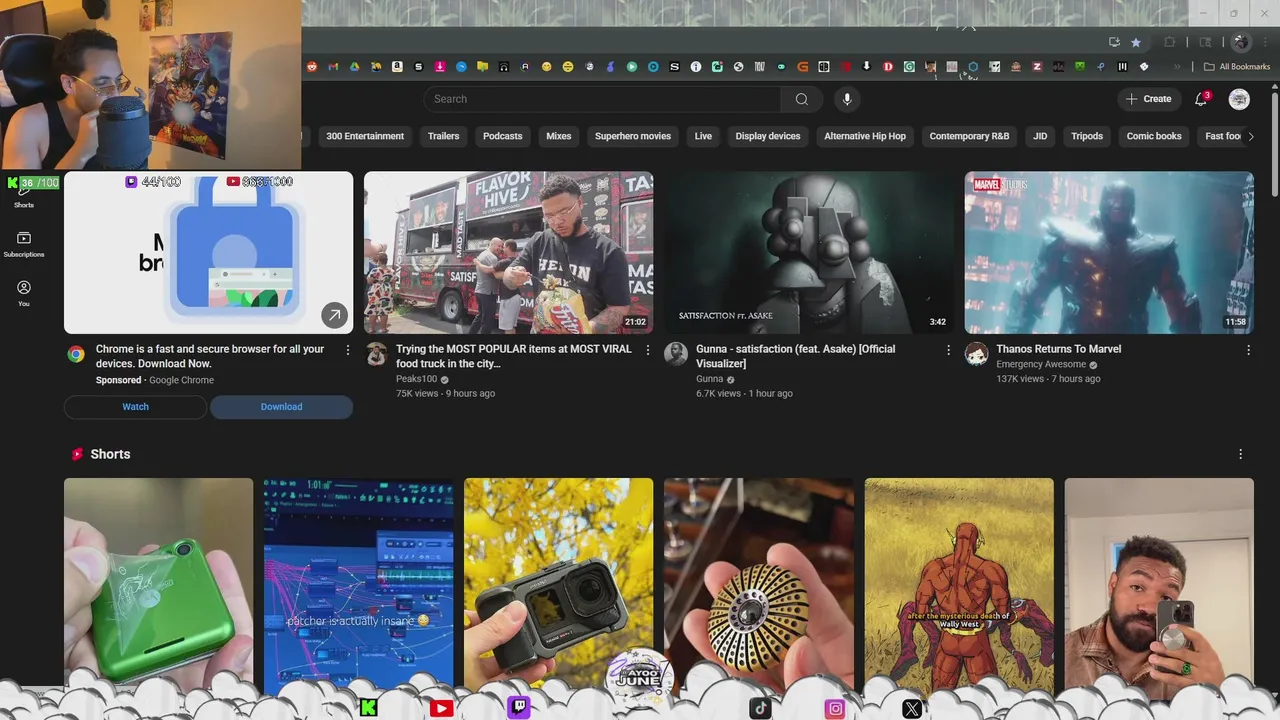The width and height of the screenshot is (1280, 720).
Task: Open the action camera Short
Action: (558, 584)
